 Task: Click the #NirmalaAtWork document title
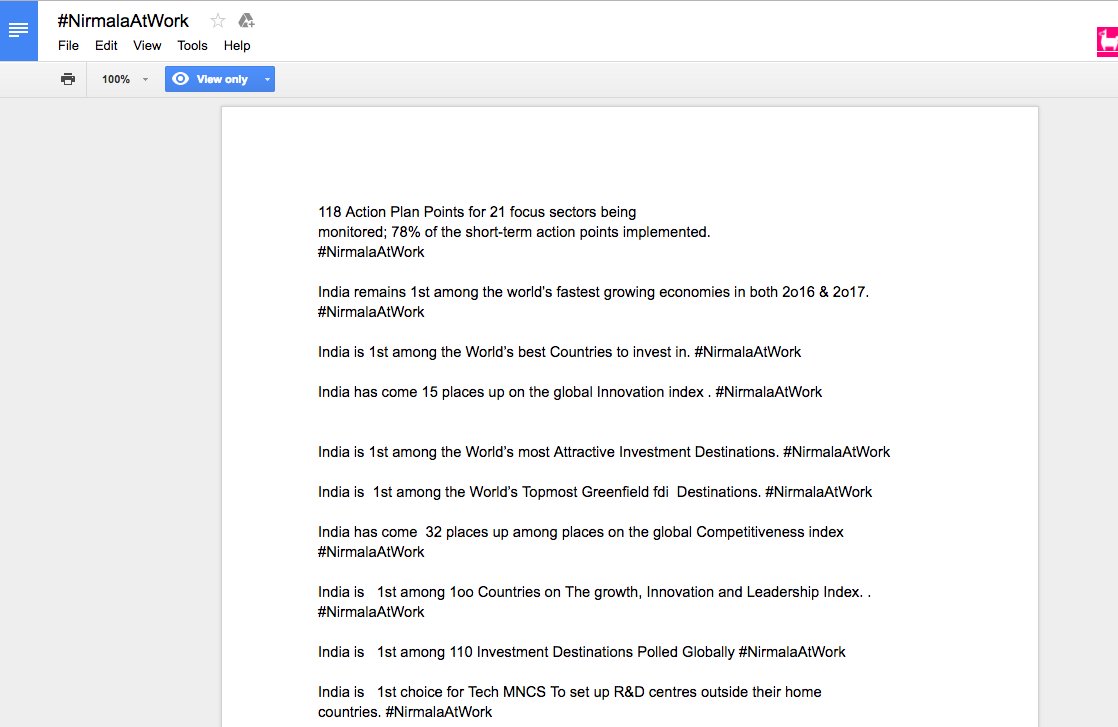123,21
